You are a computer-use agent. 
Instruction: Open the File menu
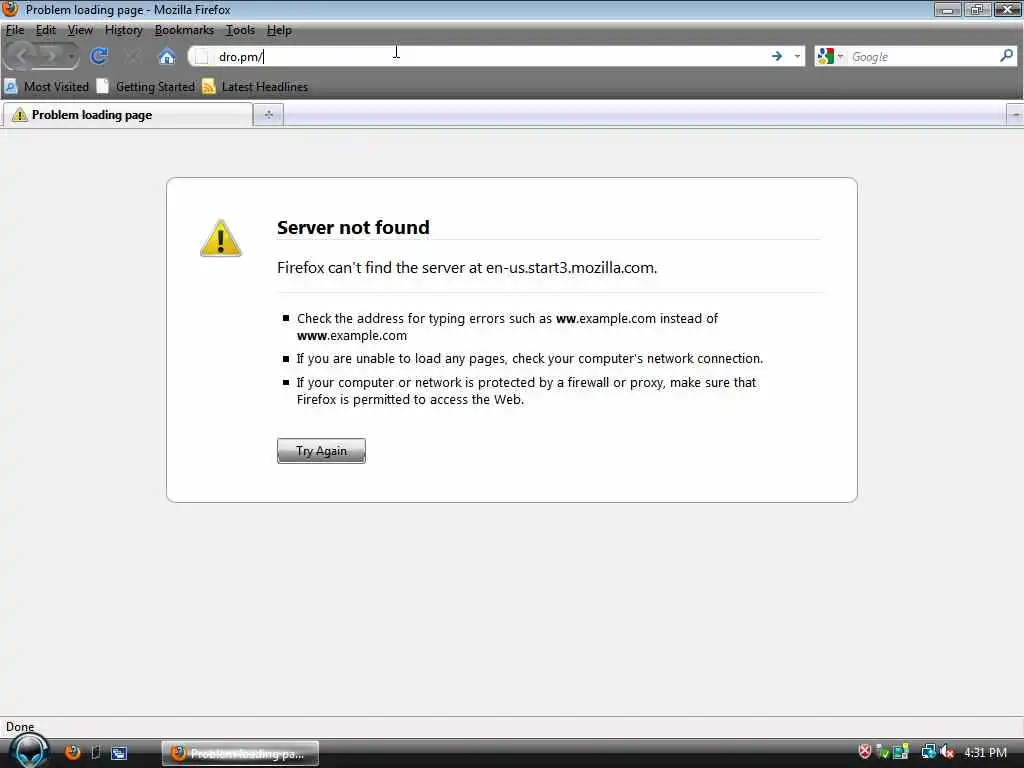point(14,30)
